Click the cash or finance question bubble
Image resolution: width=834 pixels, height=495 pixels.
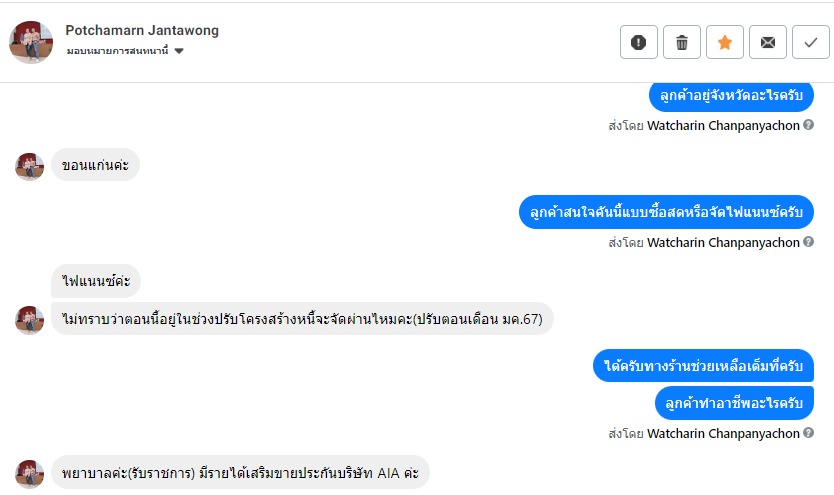tap(666, 212)
